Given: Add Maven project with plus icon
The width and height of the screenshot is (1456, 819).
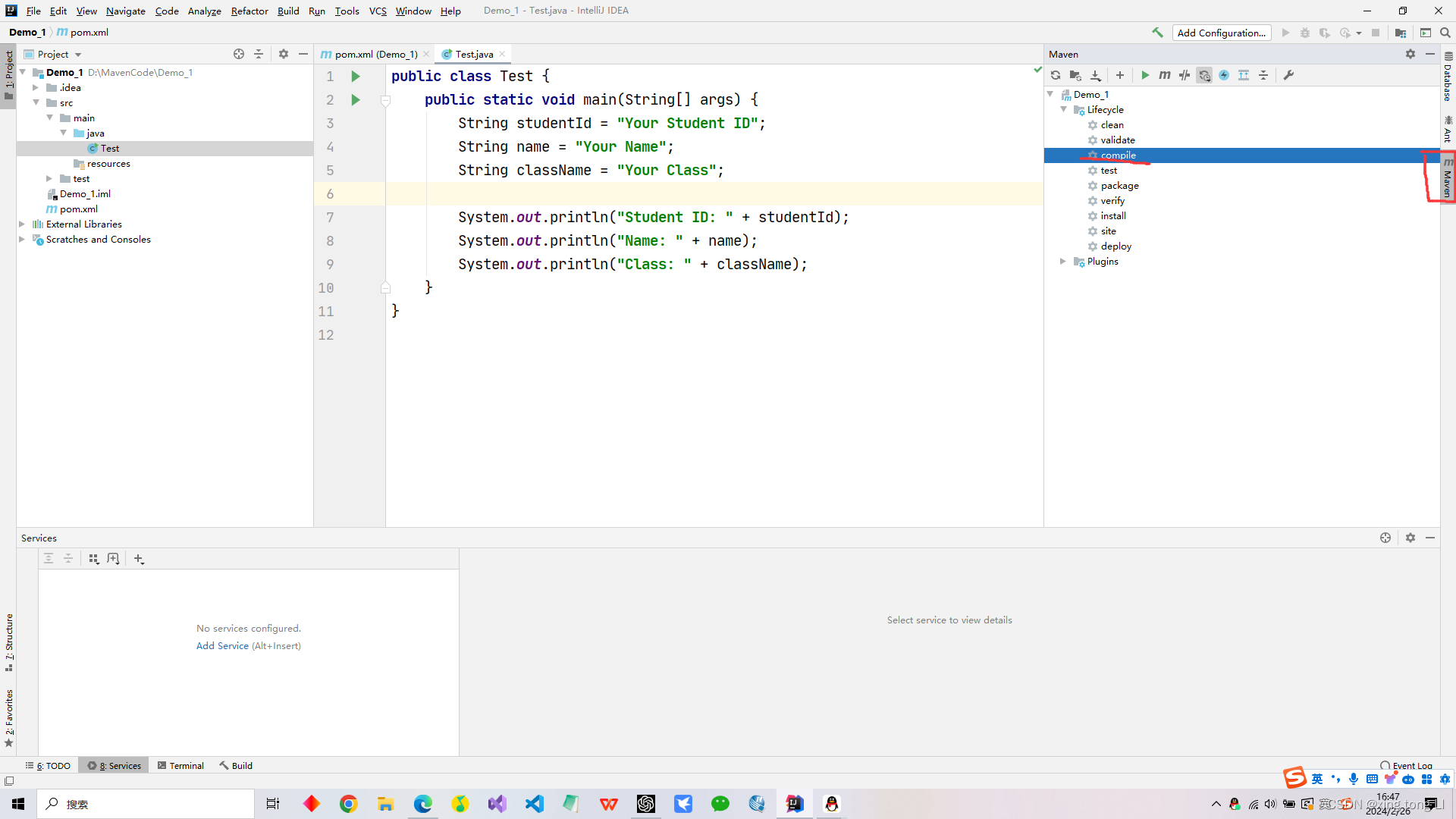Looking at the screenshot, I should click(x=1120, y=75).
